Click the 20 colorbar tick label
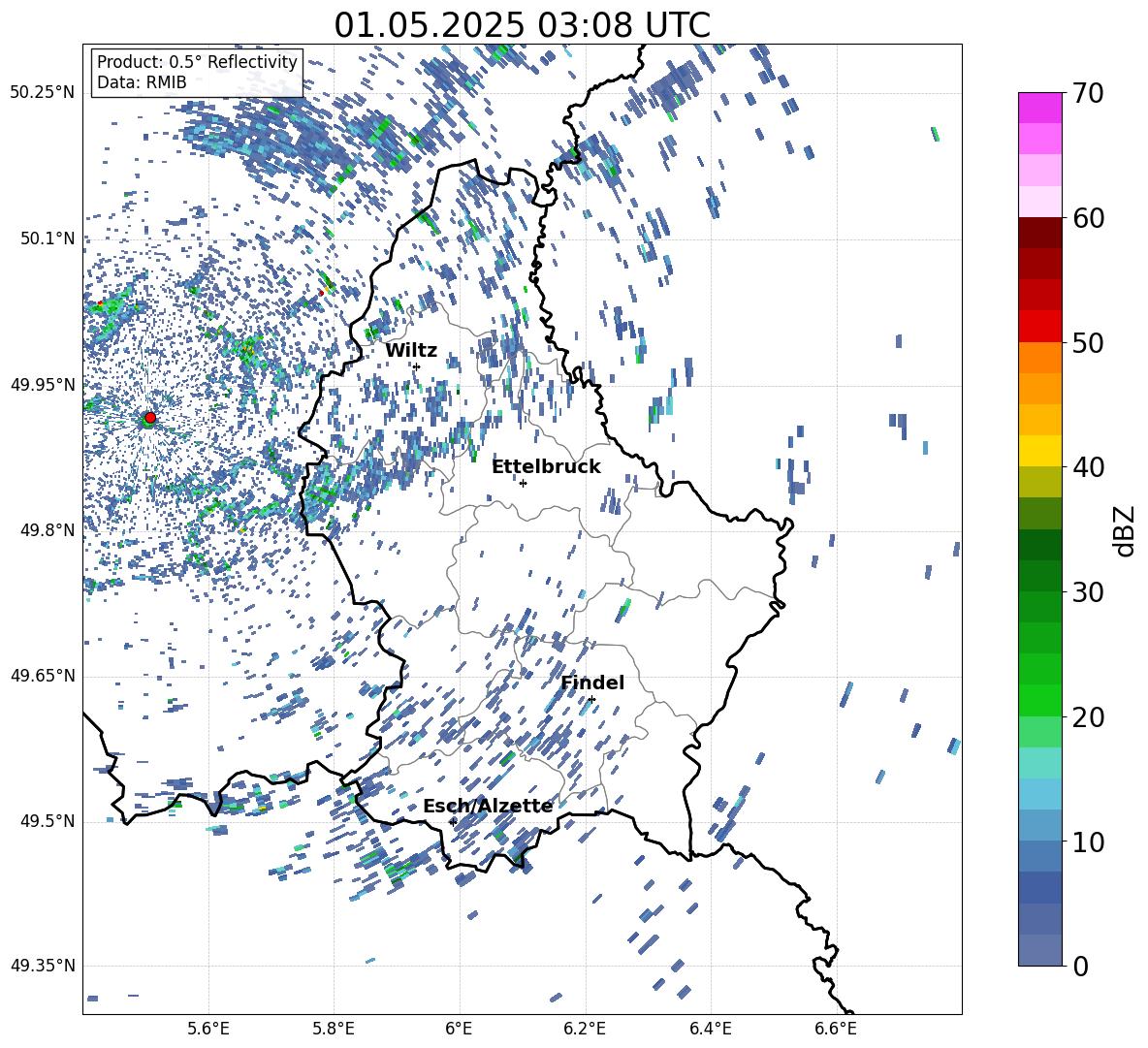 pos(1088,717)
